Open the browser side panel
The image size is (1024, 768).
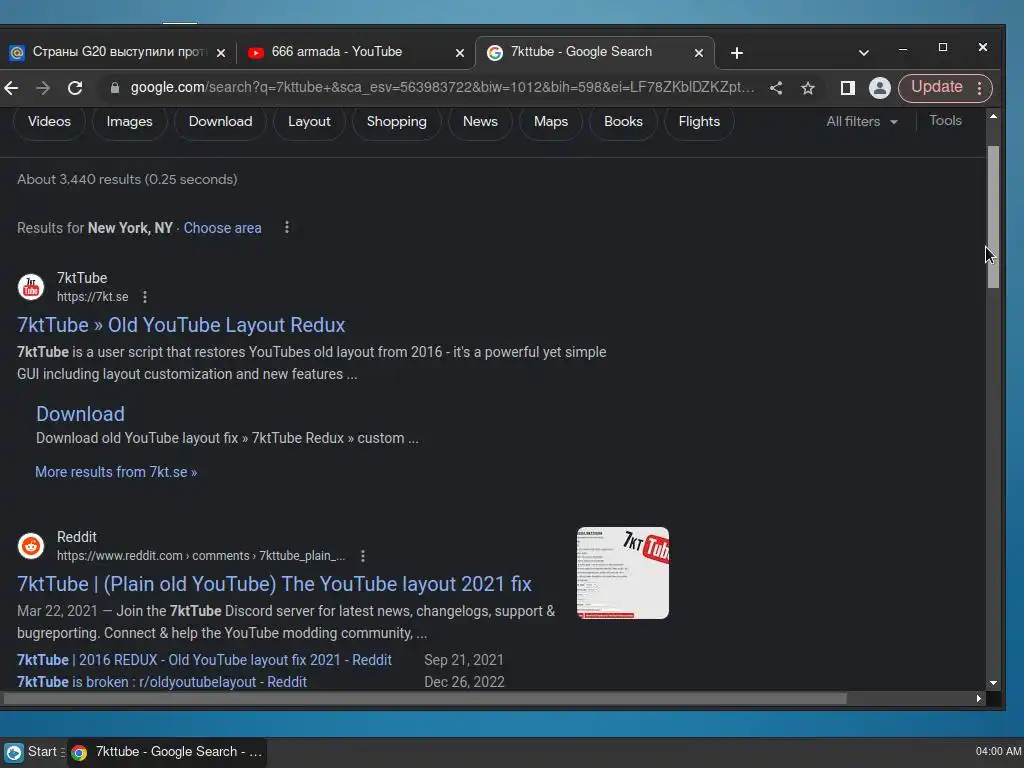[848, 88]
